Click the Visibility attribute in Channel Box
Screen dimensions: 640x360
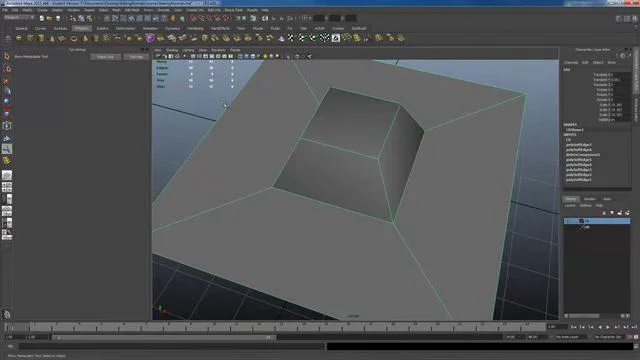604,120
